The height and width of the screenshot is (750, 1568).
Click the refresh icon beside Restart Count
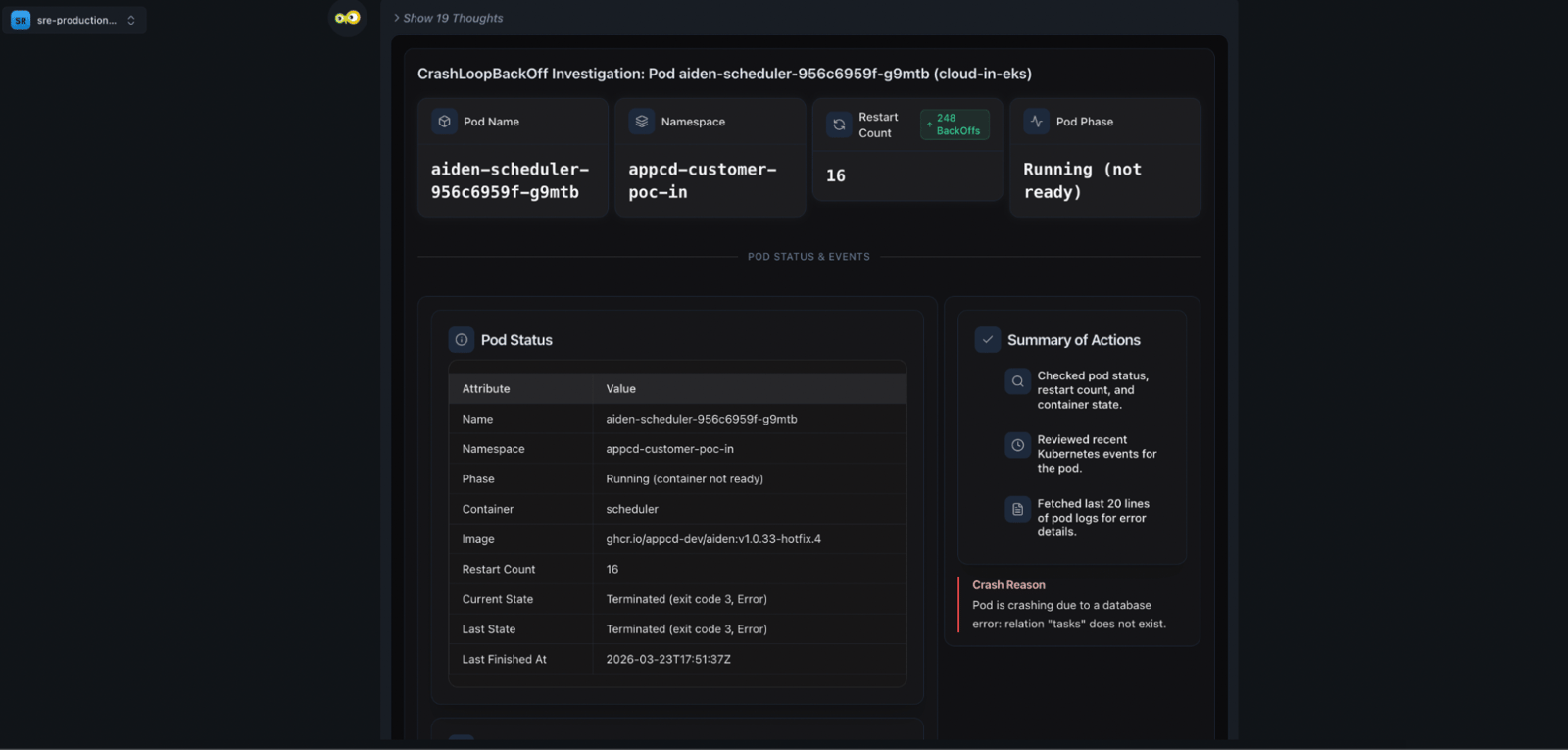point(839,125)
